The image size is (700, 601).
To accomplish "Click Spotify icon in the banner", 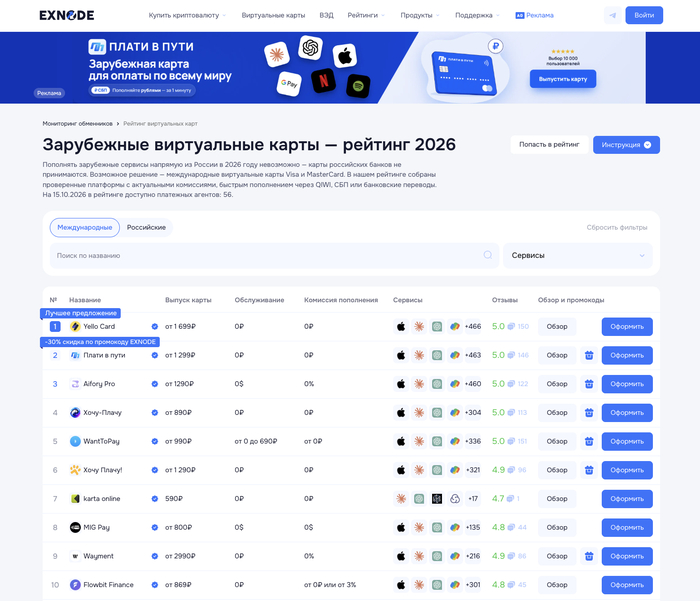I will point(358,86).
